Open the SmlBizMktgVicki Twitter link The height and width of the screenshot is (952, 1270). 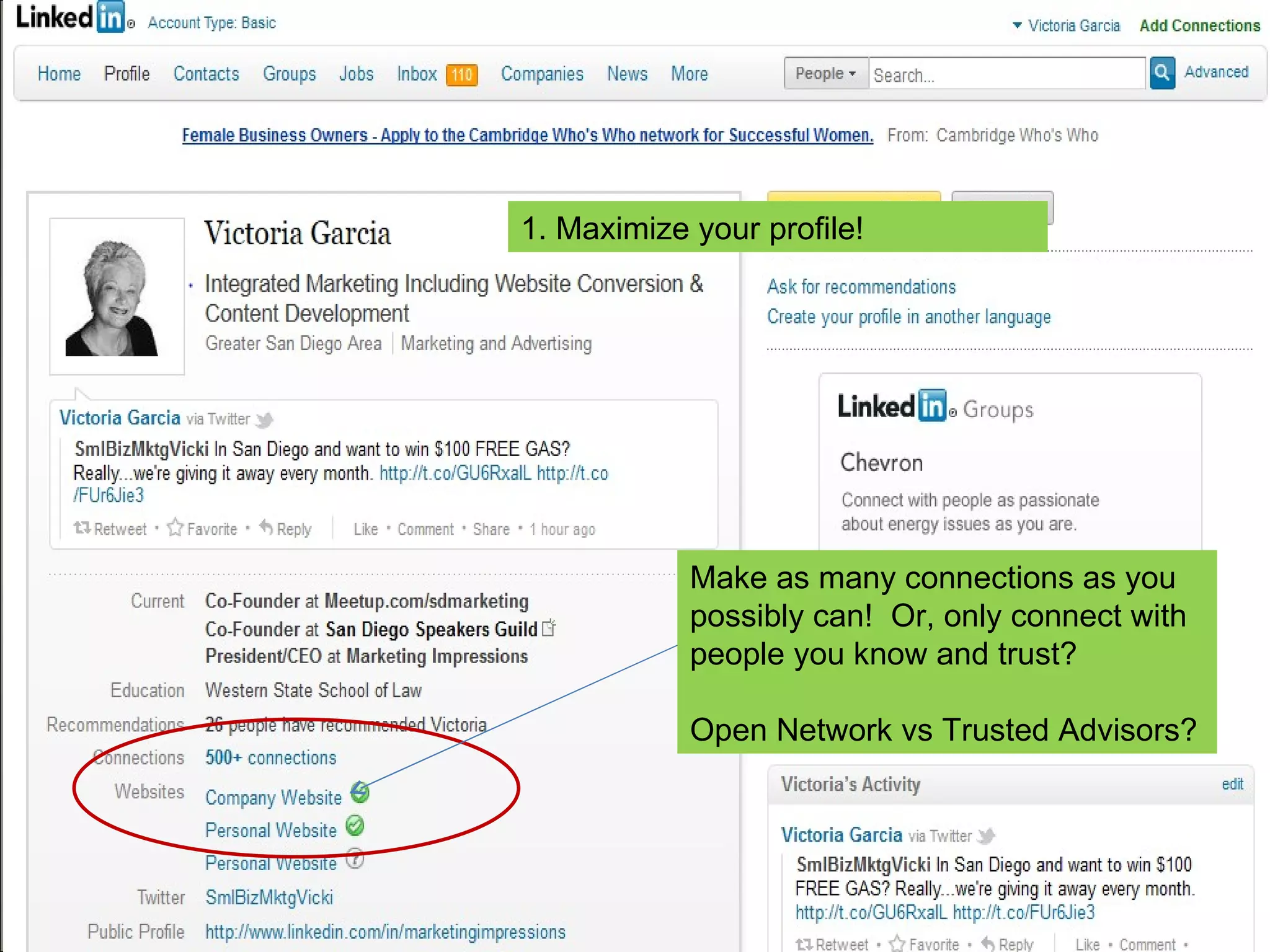pyautogui.click(x=269, y=897)
